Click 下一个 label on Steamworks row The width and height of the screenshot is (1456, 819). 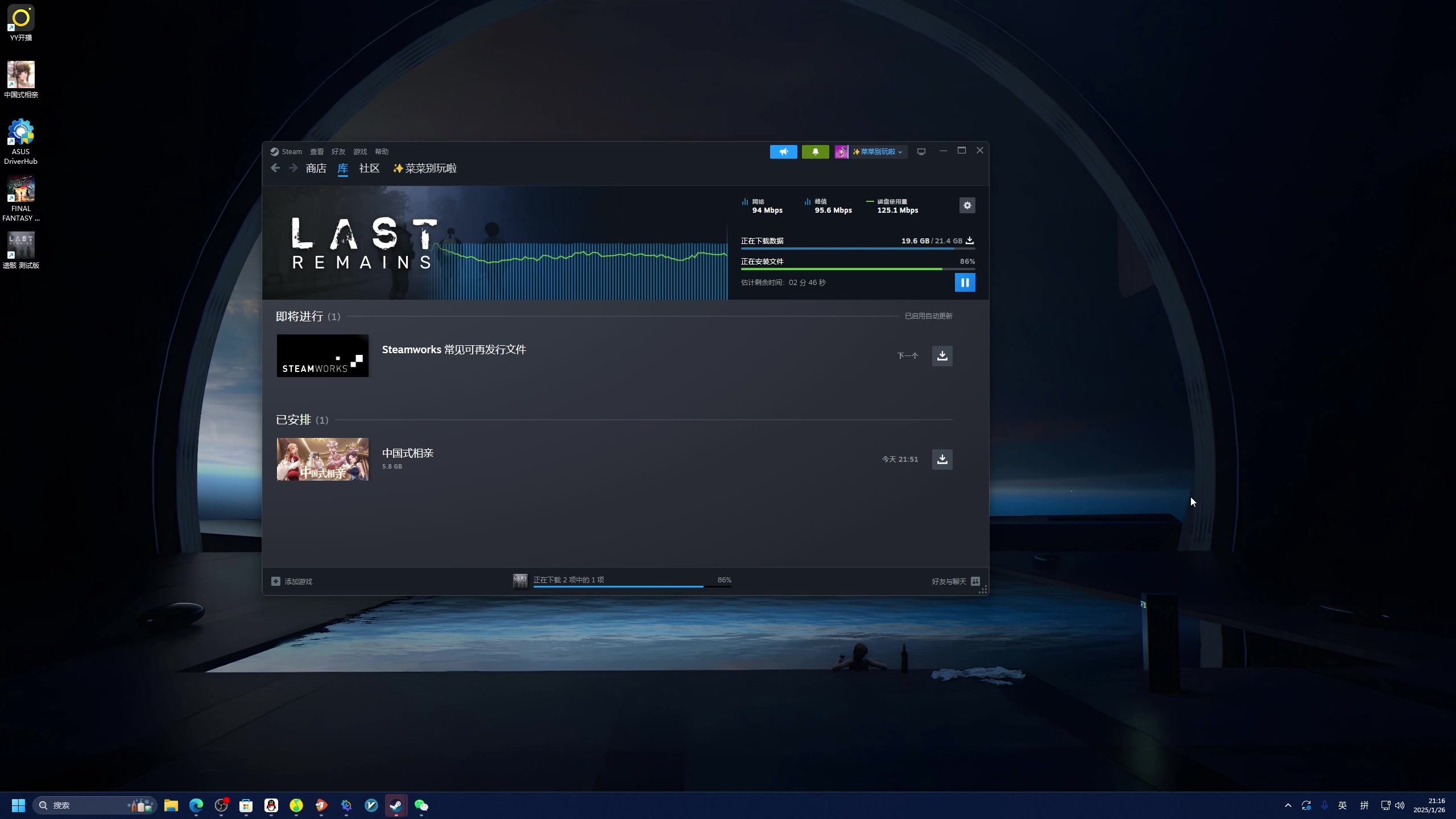point(907,355)
